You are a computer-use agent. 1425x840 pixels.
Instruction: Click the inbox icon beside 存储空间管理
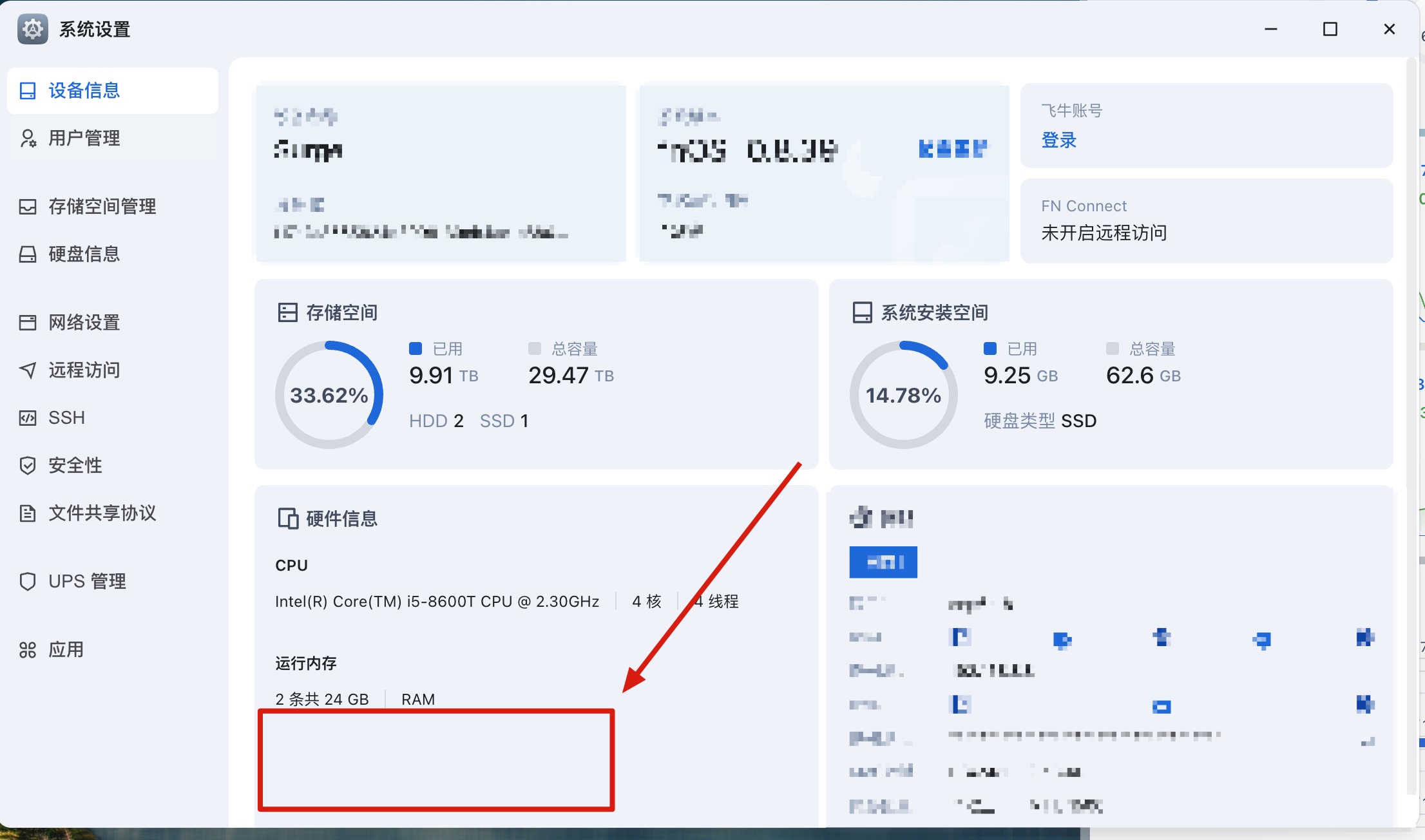pyautogui.click(x=28, y=207)
